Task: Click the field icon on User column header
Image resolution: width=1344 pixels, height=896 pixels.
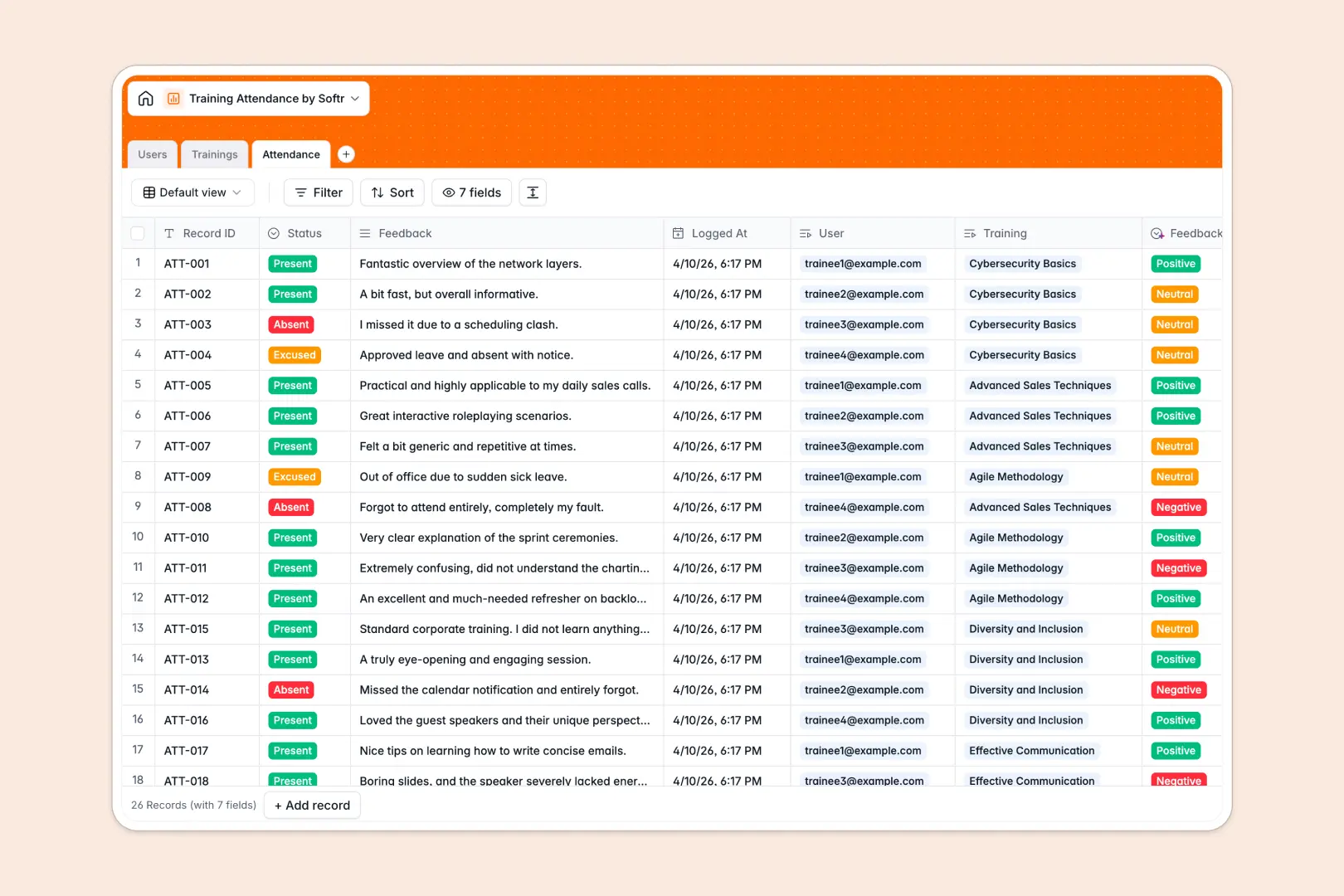Action: pyautogui.click(x=806, y=233)
